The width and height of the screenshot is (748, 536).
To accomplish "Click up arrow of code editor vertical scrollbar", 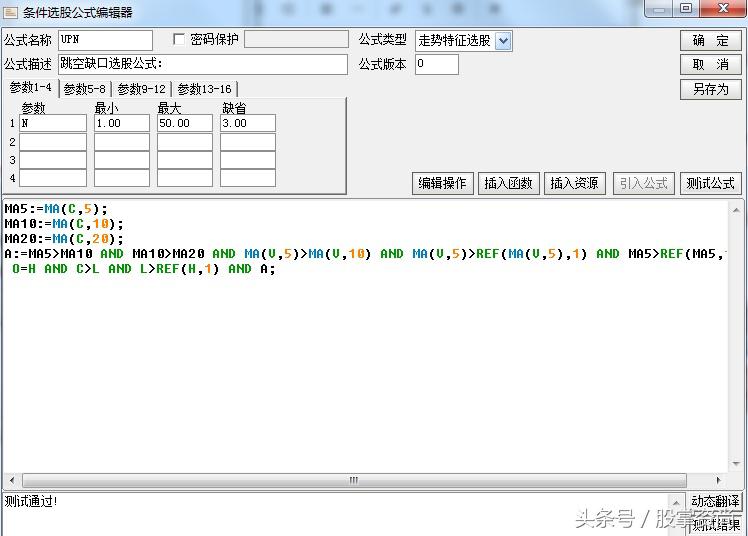I will (x=736, y=209).
